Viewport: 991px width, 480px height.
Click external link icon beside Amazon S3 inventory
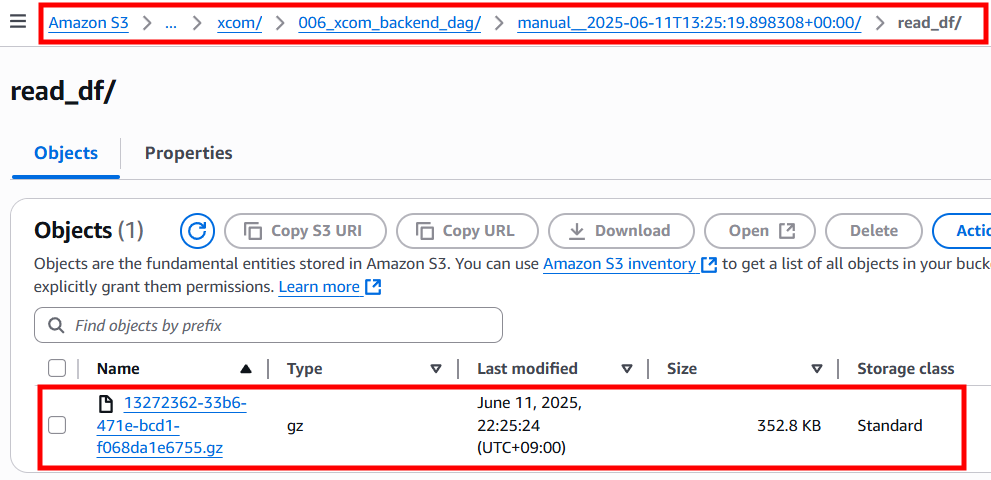point(709,264)
